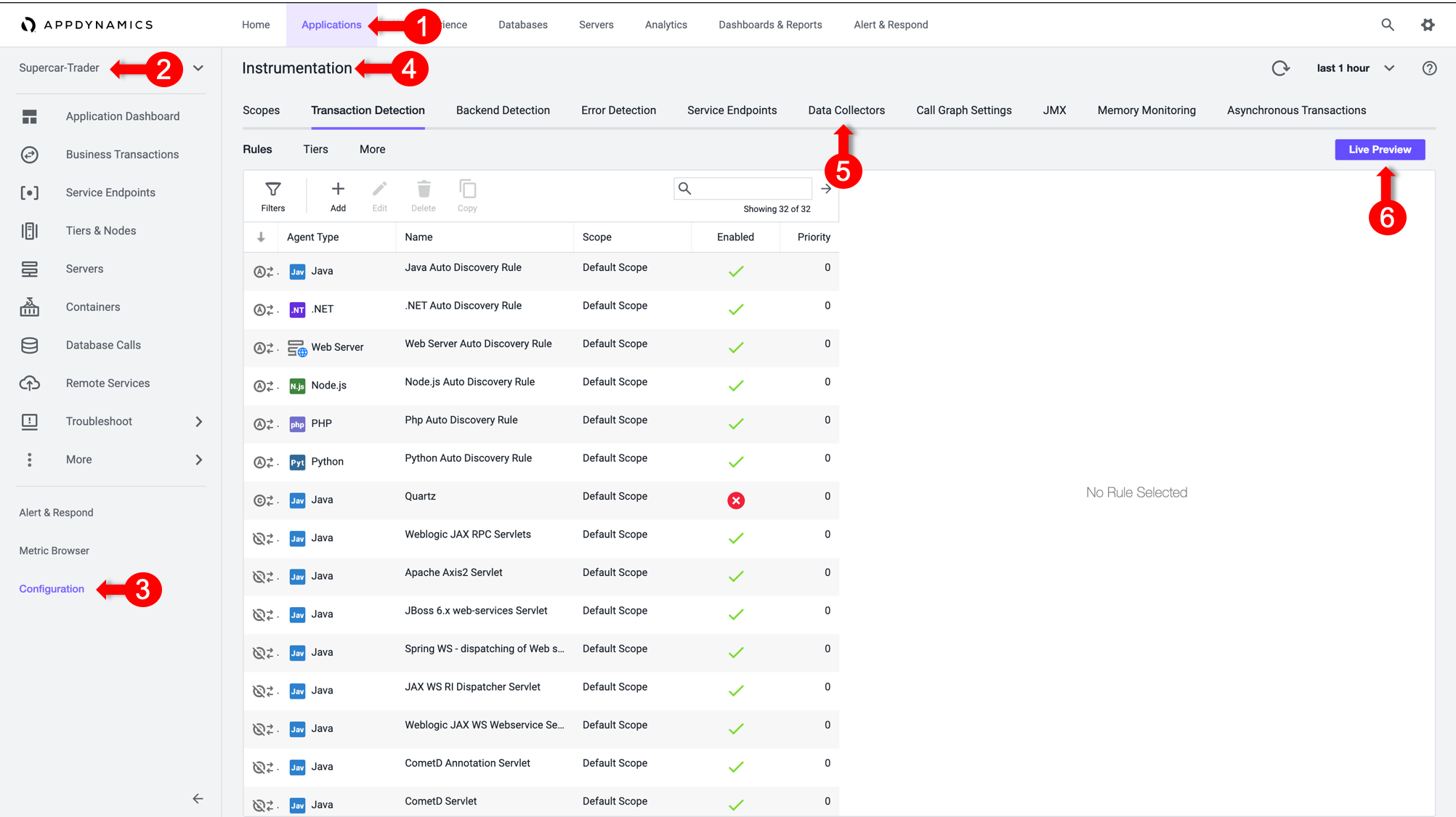Toggle enabled check for Apache Axis2 Servlet
The image size is (1456, 817).
[736, 576]
